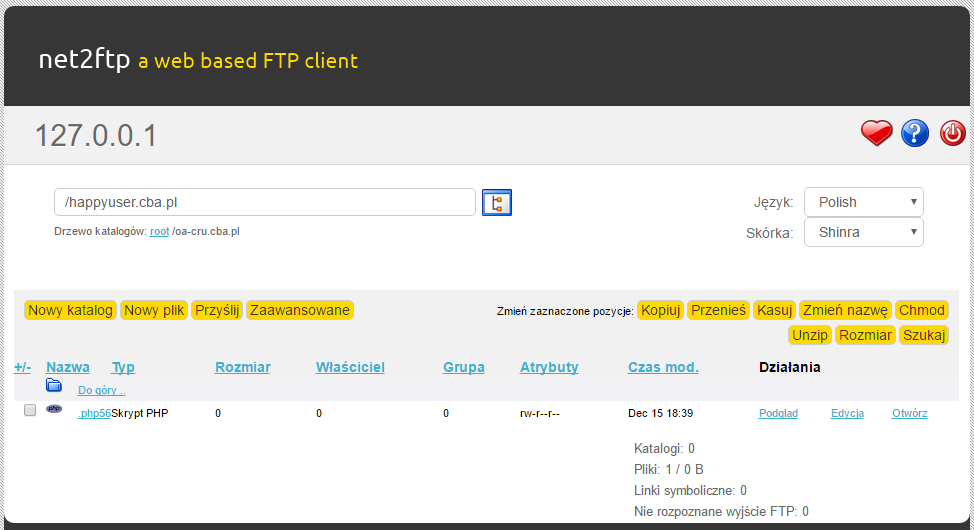Click the Linki symboliczne: 0 text

[x=690, y=490]
